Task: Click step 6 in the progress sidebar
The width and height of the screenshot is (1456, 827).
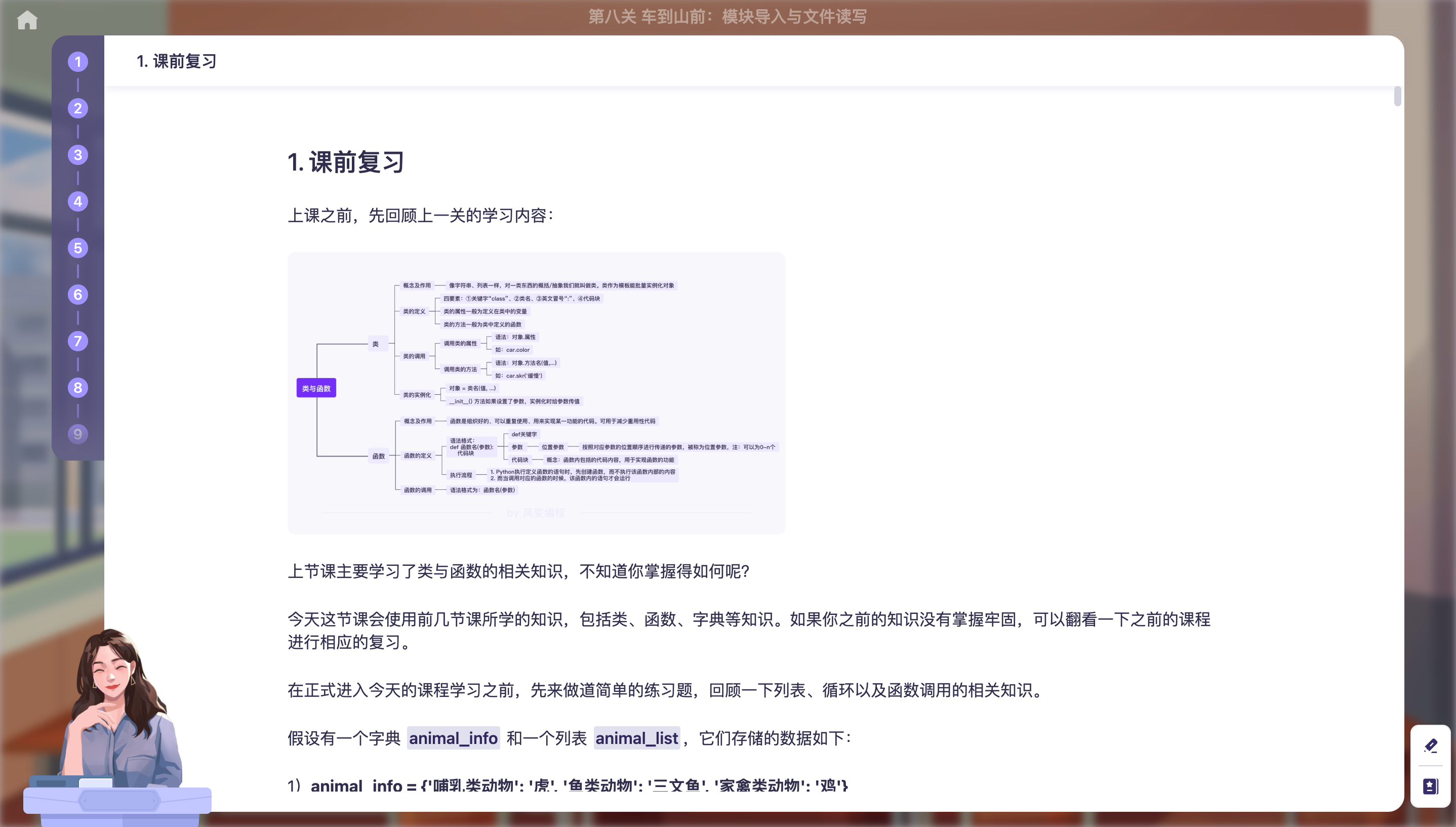Action: point(78,294)
